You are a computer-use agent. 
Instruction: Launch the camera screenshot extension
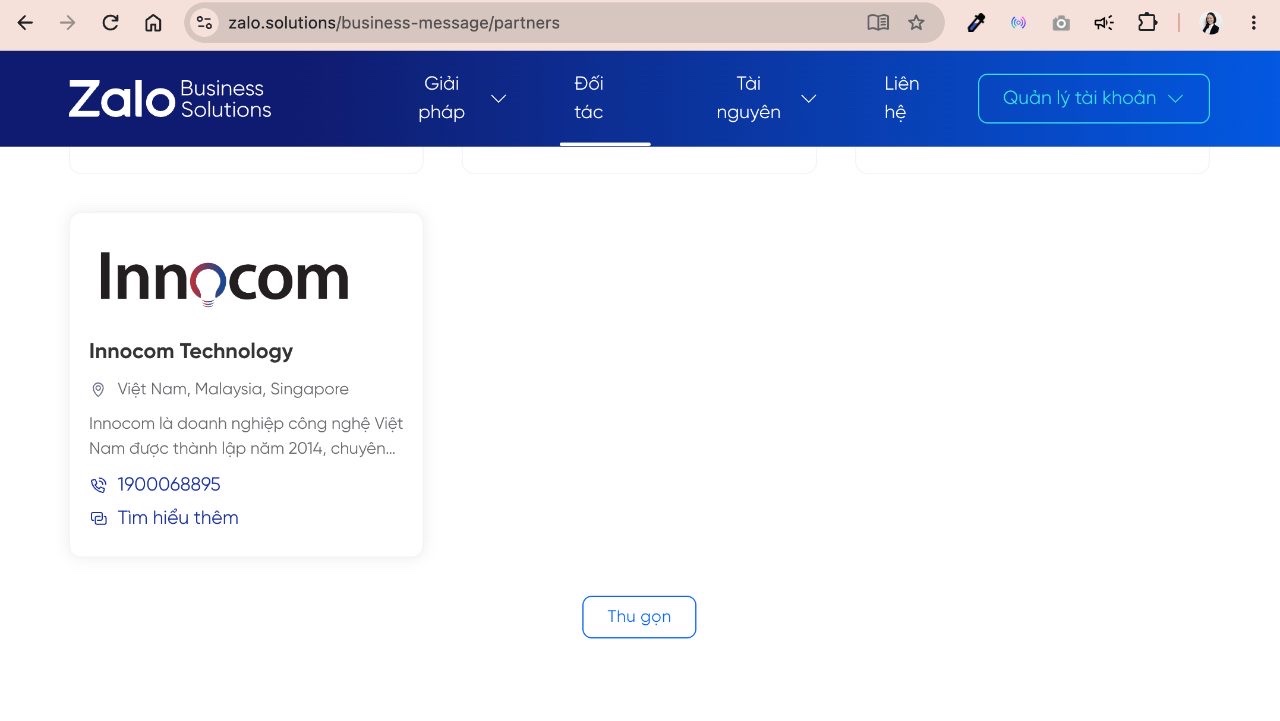(x=1061, y=22)
